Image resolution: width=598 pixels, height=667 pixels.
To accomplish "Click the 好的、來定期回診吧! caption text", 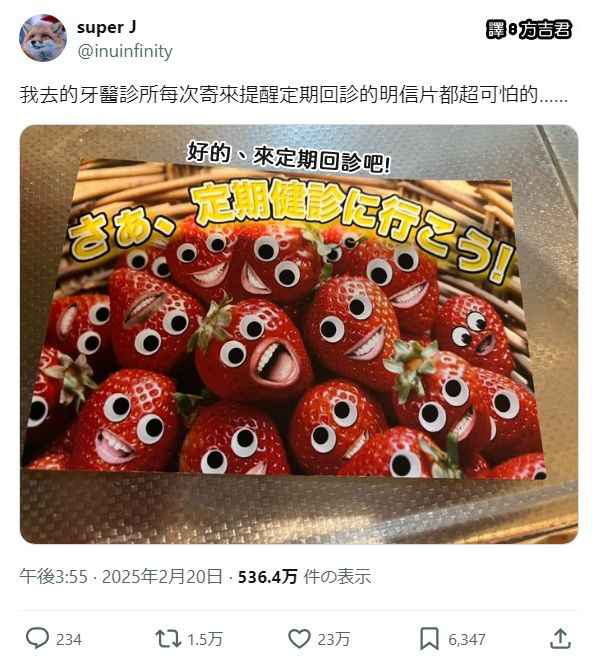I will (x=289, y=158).
